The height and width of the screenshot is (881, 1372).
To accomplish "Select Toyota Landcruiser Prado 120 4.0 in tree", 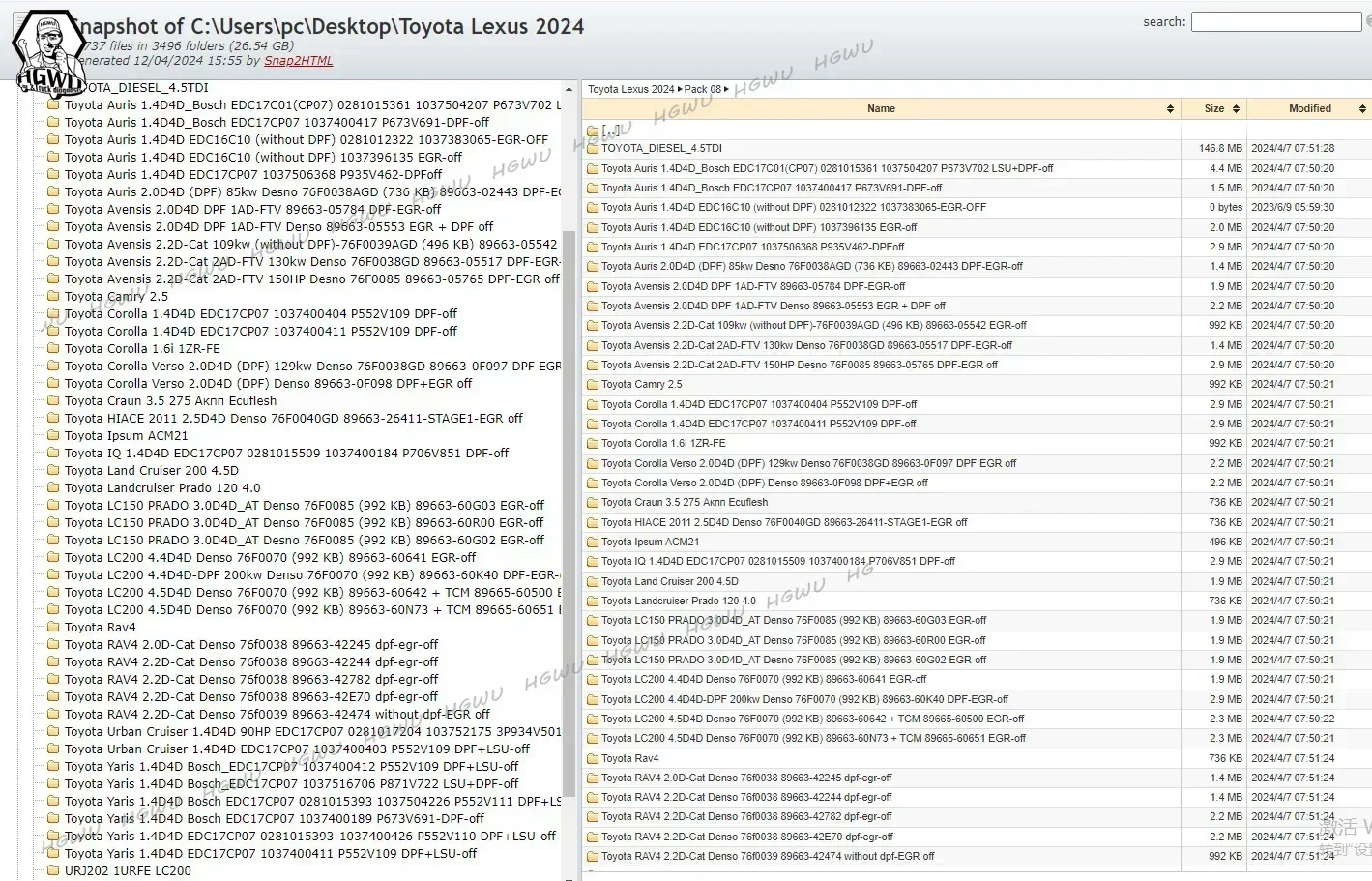I will click(162, 488).
